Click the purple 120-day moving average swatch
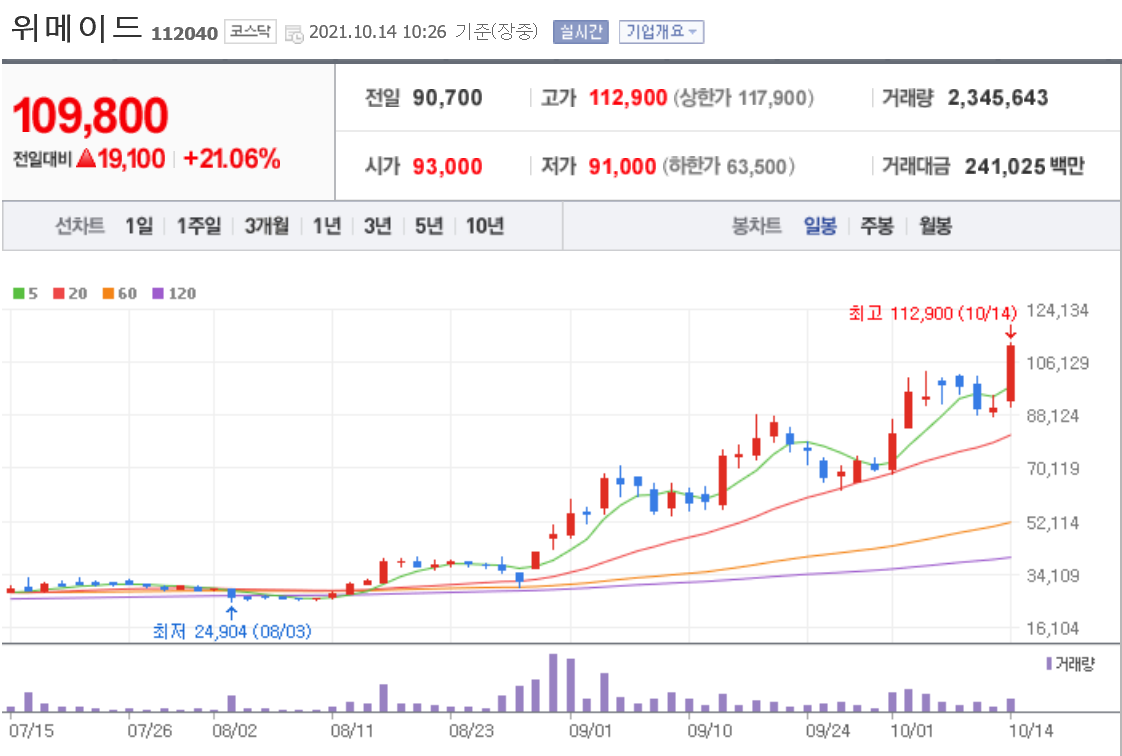The width and height of the screenshot is (1122, 756). 158,293
